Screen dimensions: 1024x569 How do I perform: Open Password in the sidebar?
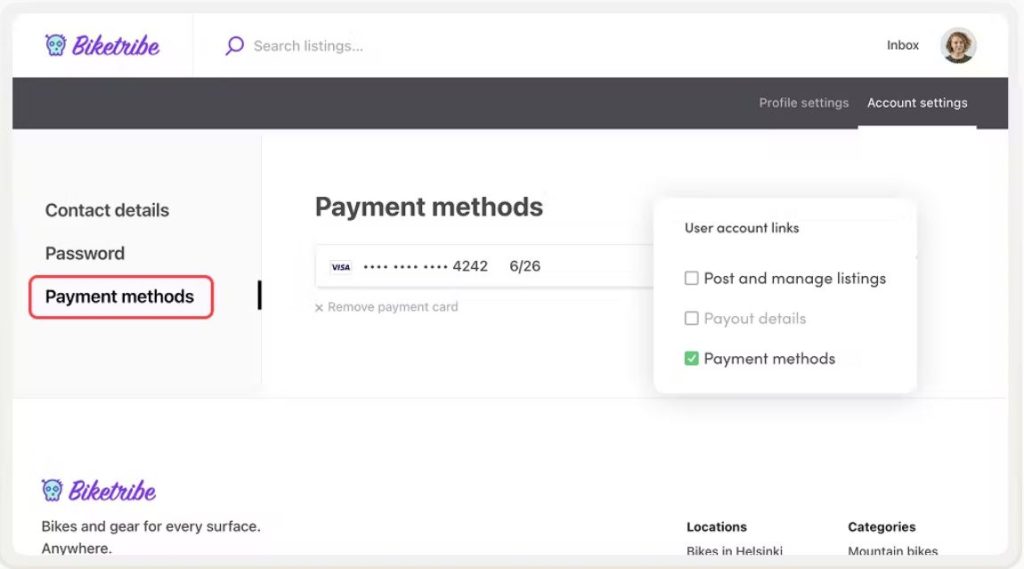[x=85, y=253]
